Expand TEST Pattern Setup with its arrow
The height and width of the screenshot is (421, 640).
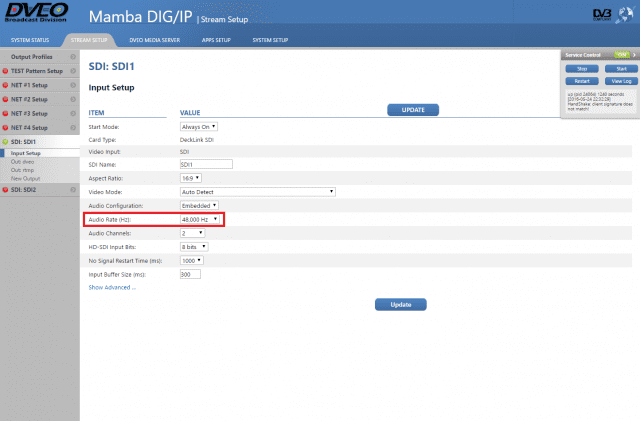tap(73, 71)
